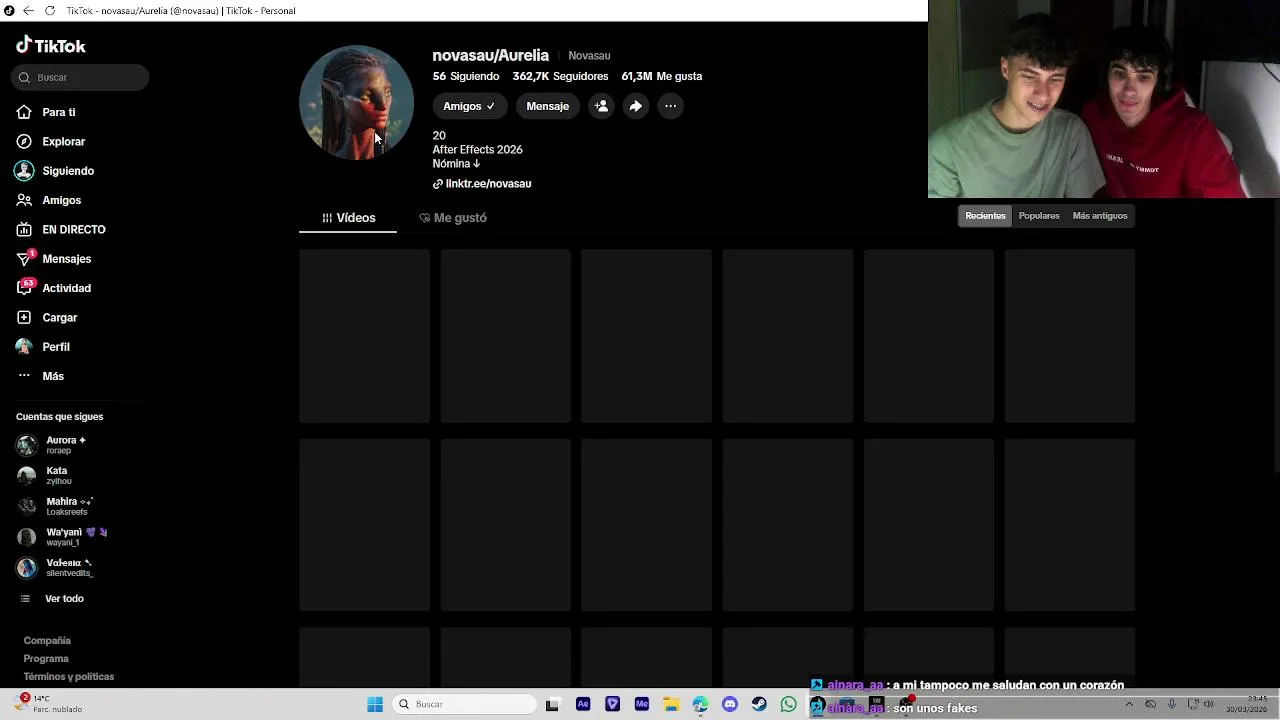This screenshot has height=720, width=1280.
Task: Click the add-friend person icon button
Action: (601, 106)
